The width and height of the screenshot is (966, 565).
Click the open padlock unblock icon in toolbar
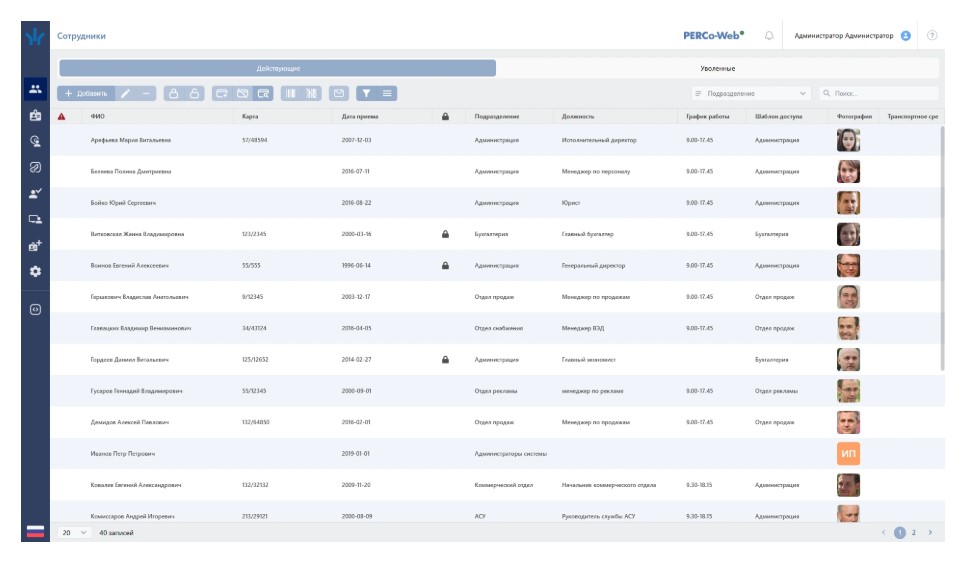pyautogui.click(x=194, y=93)
